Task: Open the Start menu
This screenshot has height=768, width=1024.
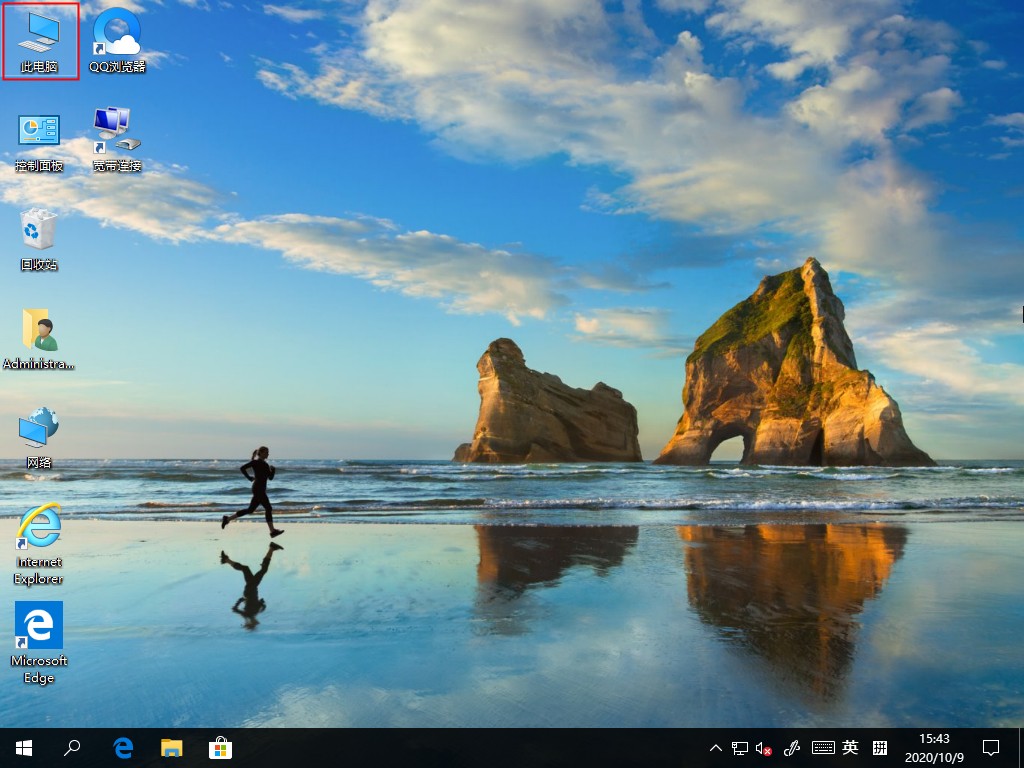Action: (x=22, y=748)
